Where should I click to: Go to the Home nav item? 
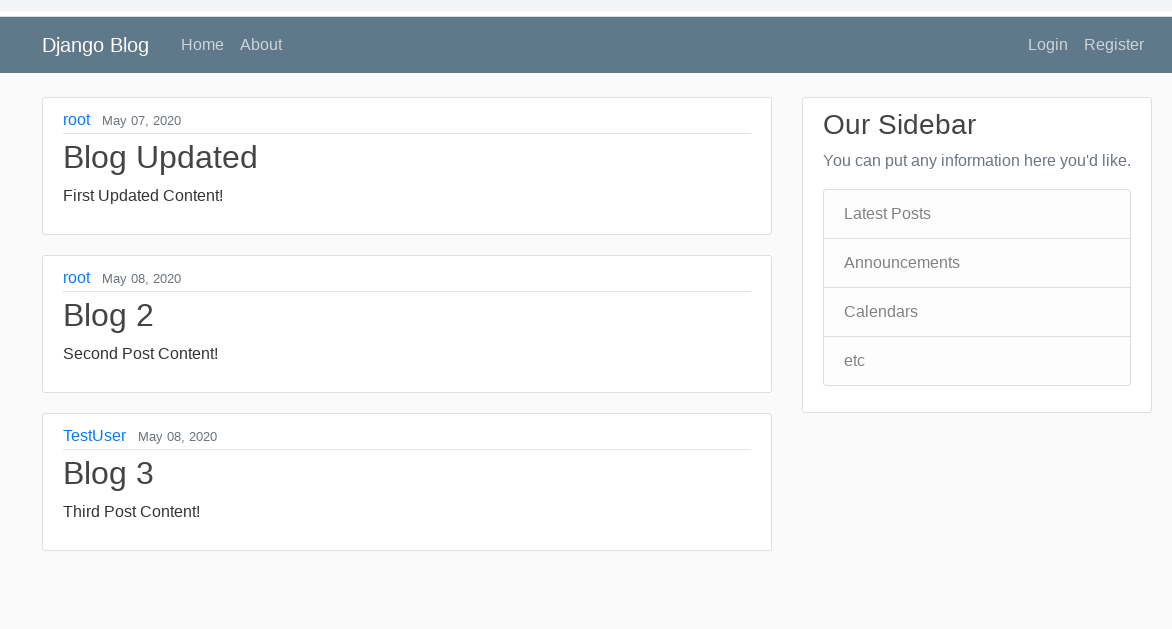(202, 45)
